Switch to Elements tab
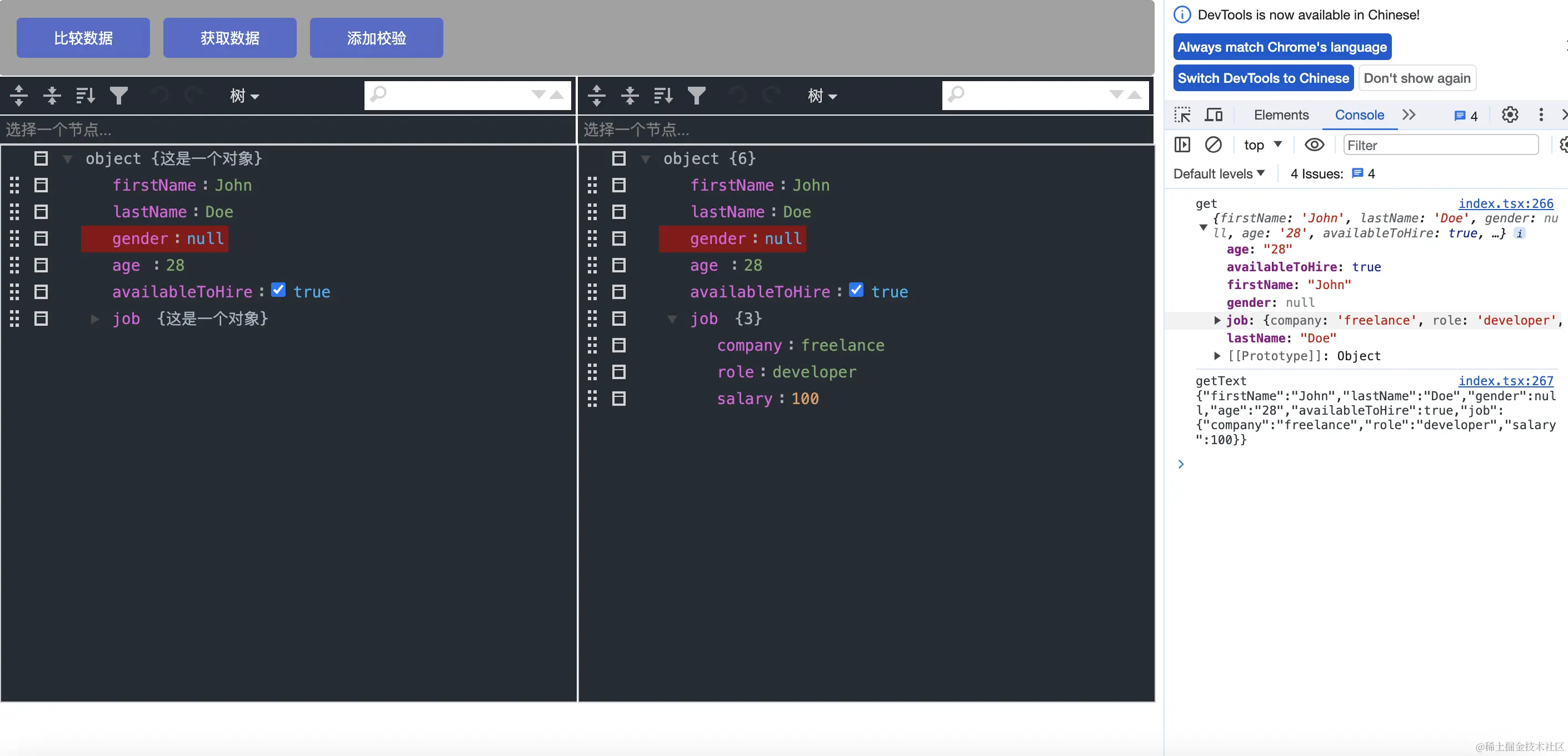The width and height of the screenshot is (1568, 756). click(x=1281, y=115)
